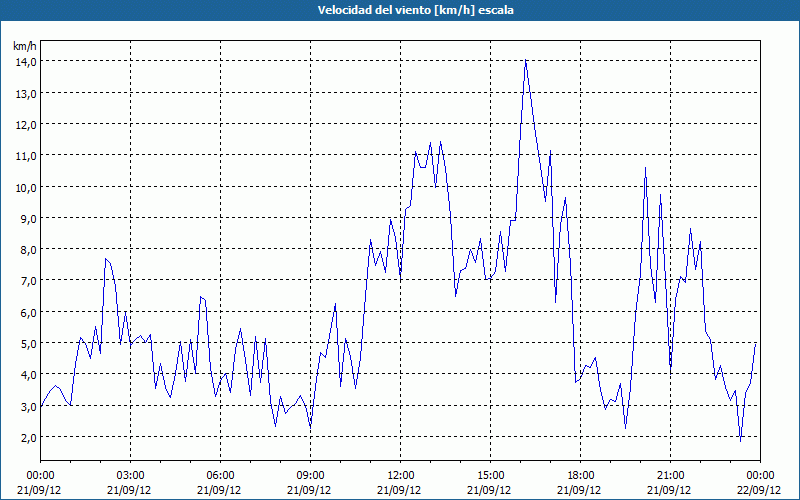This screenshot has height=500, width=800.
Task: Click the 22/09/12 date label
Action: (x=759, y=490)
